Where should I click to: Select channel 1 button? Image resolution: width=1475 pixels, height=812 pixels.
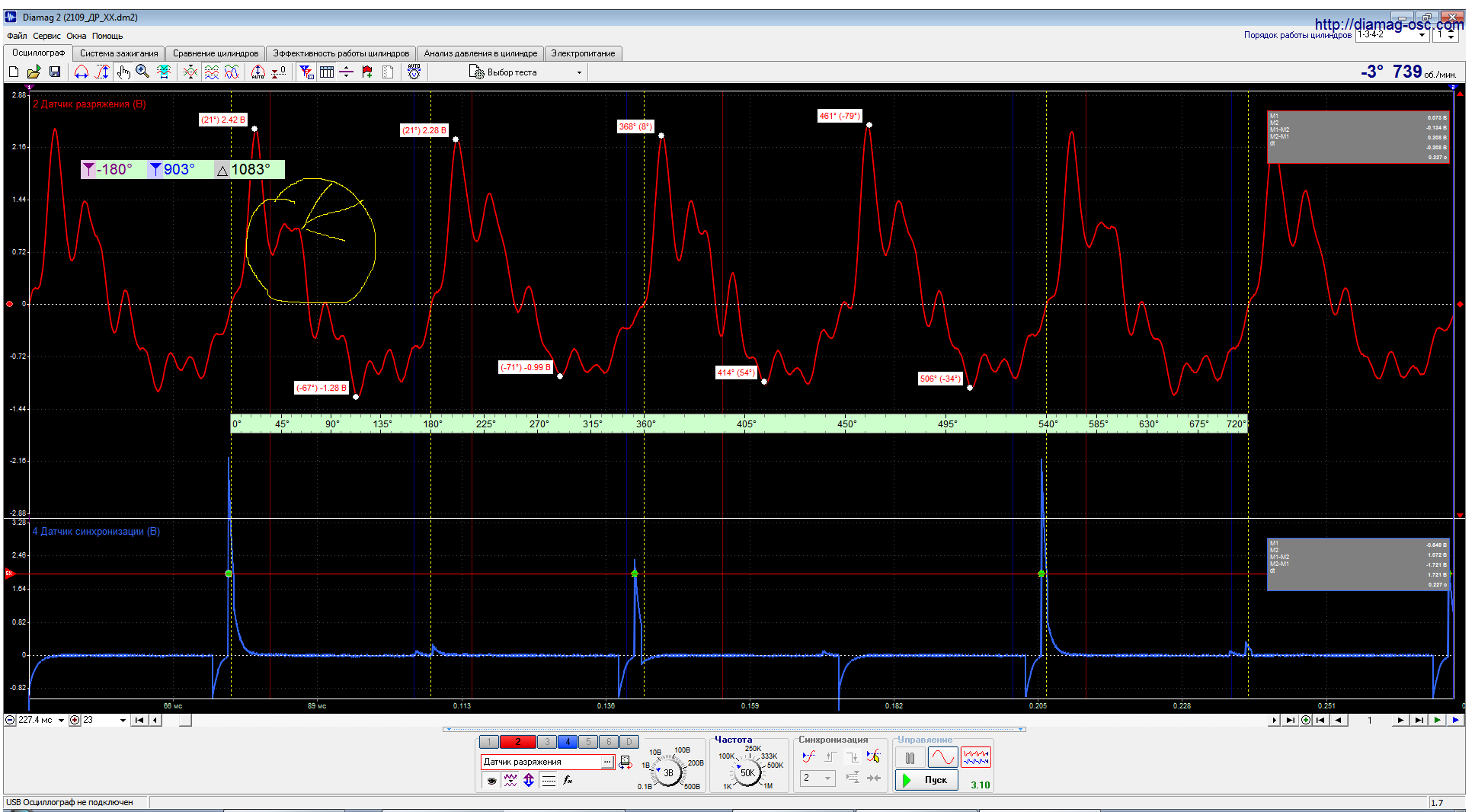(489, 742)
